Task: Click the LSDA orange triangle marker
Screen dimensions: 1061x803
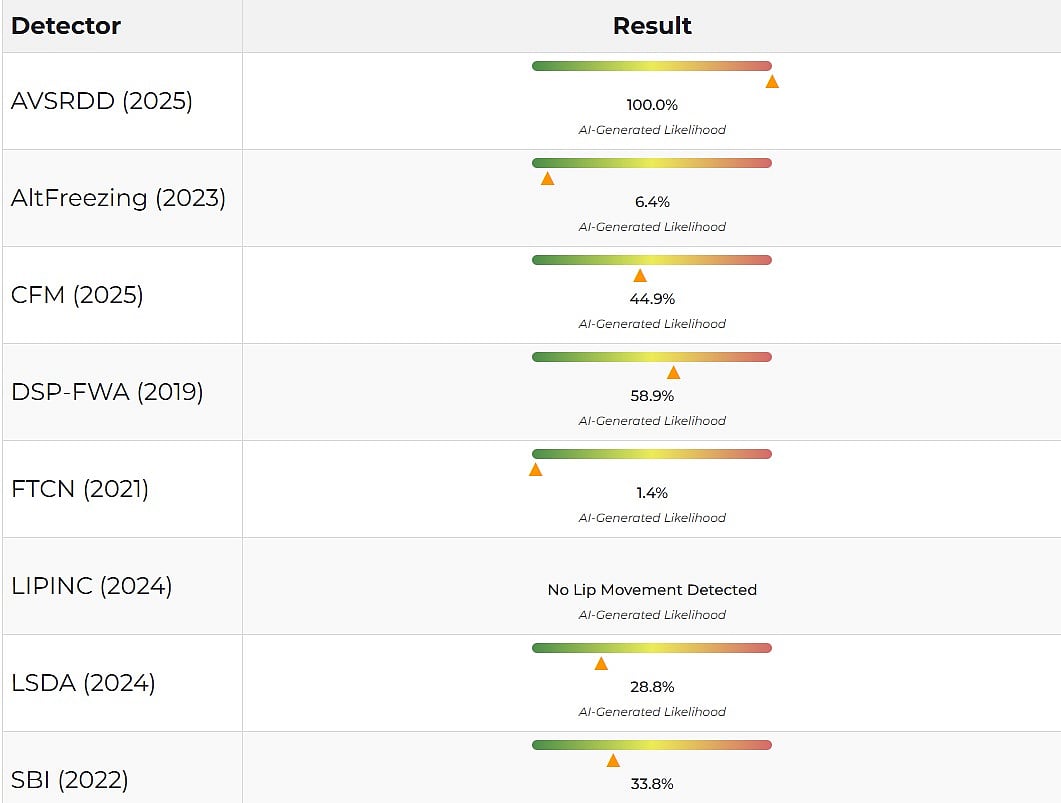Action: click(601, 663)
